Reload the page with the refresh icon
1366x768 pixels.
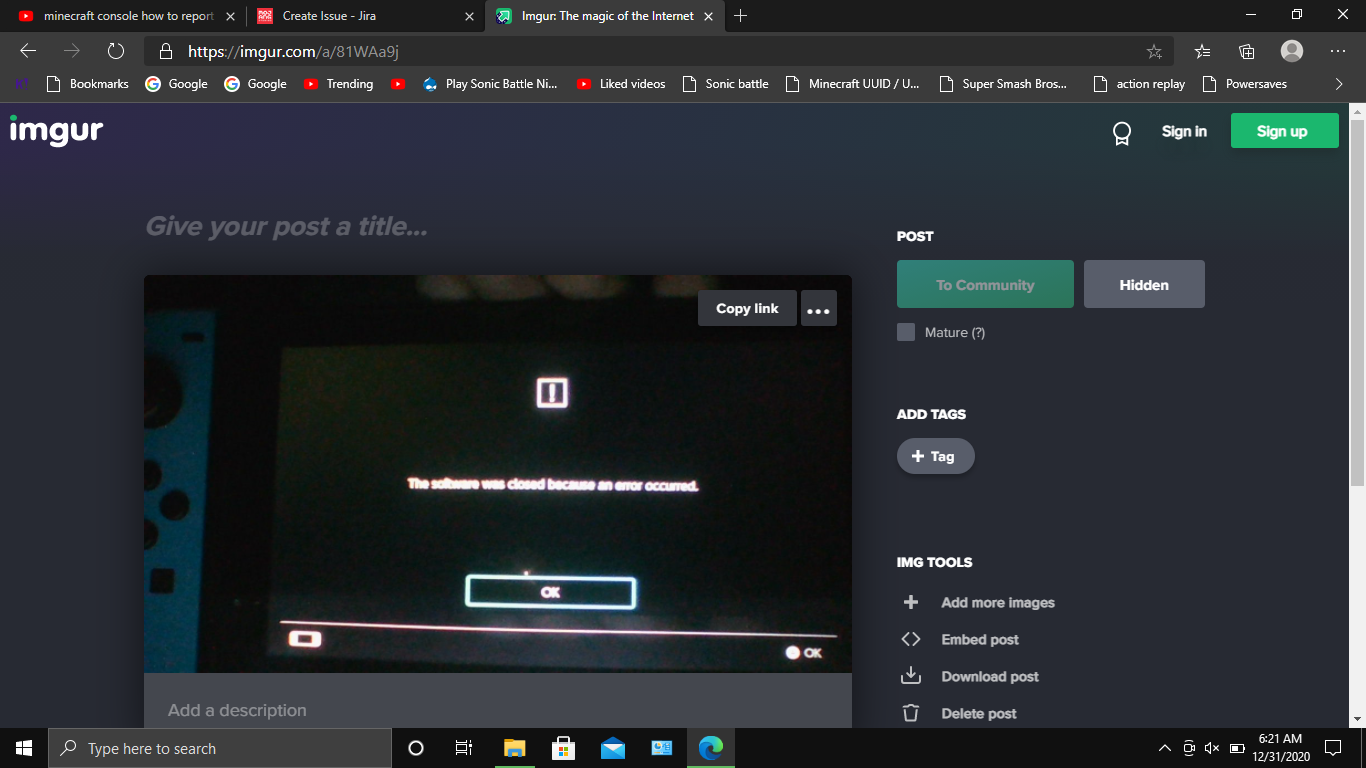click(116, 51)
